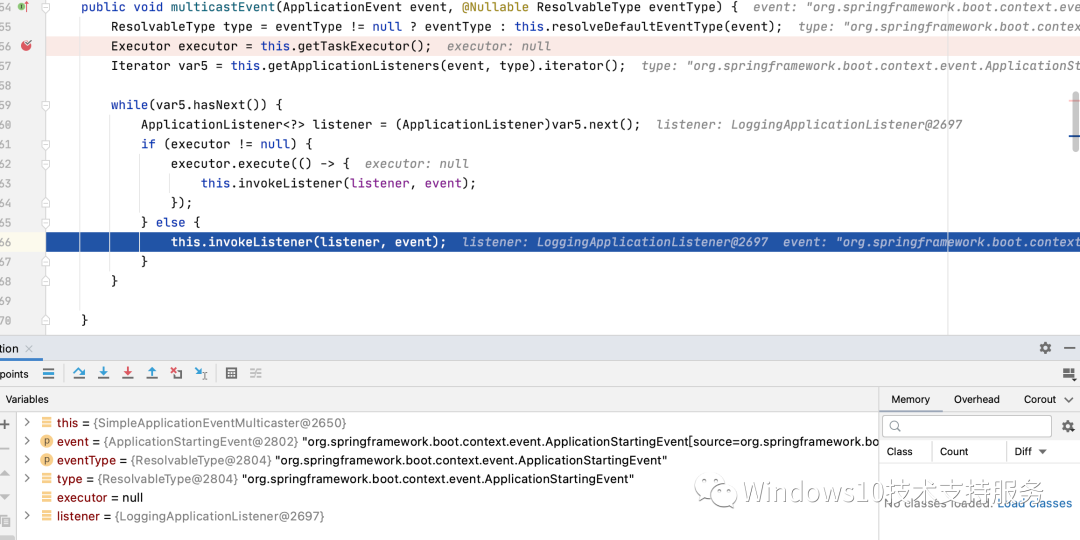The height and width of the screenshot is (540, 1080).
Task: Click 'getApplicationListeners' method call text
Action: point(350,66)
